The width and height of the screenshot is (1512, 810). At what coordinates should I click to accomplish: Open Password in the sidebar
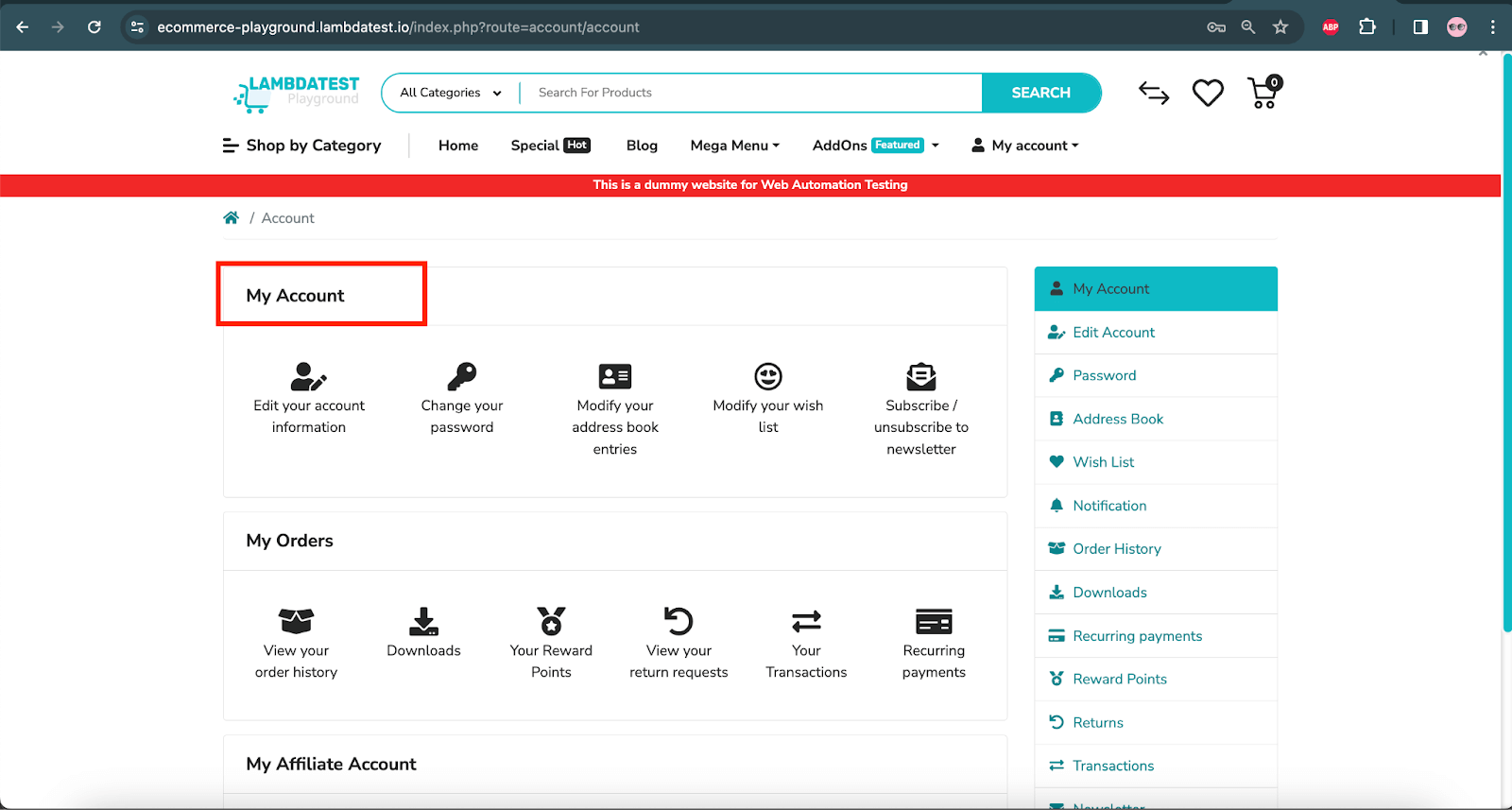click(1156, 376)
